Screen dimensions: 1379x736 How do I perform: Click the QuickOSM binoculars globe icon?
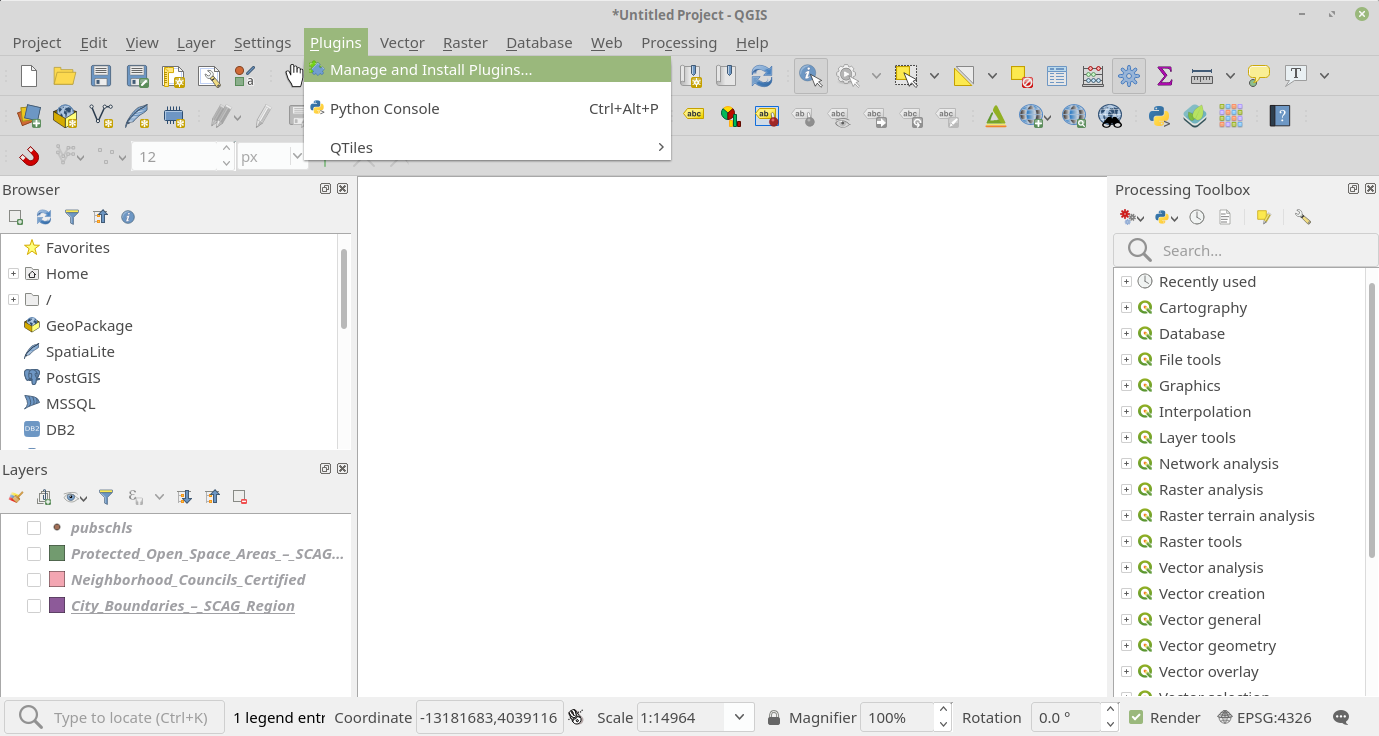(1110, 116)
